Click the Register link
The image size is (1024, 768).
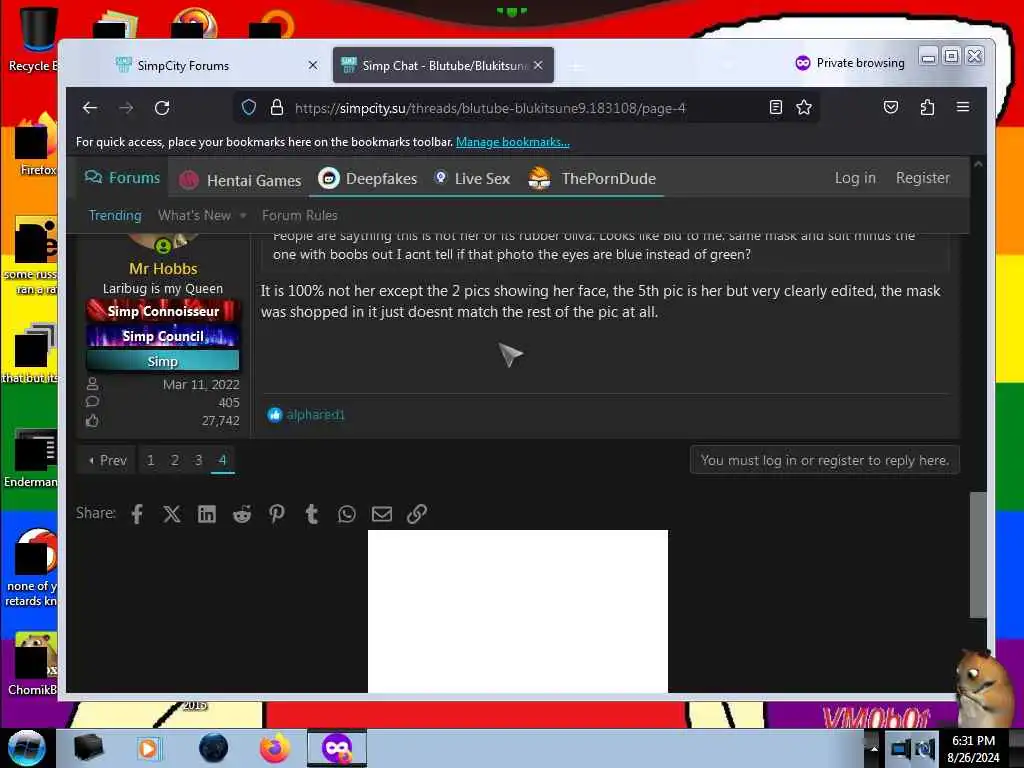922,178
